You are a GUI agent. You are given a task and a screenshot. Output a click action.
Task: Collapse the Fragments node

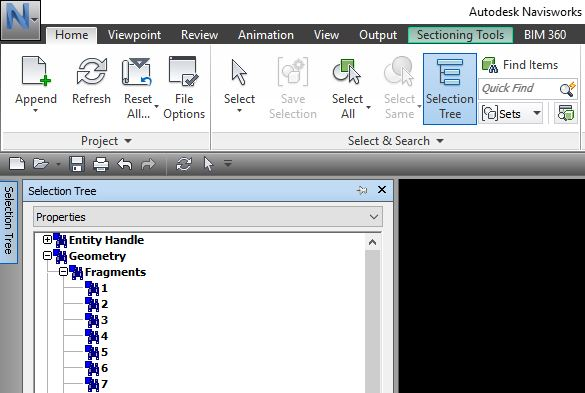[x=63, y=272]
